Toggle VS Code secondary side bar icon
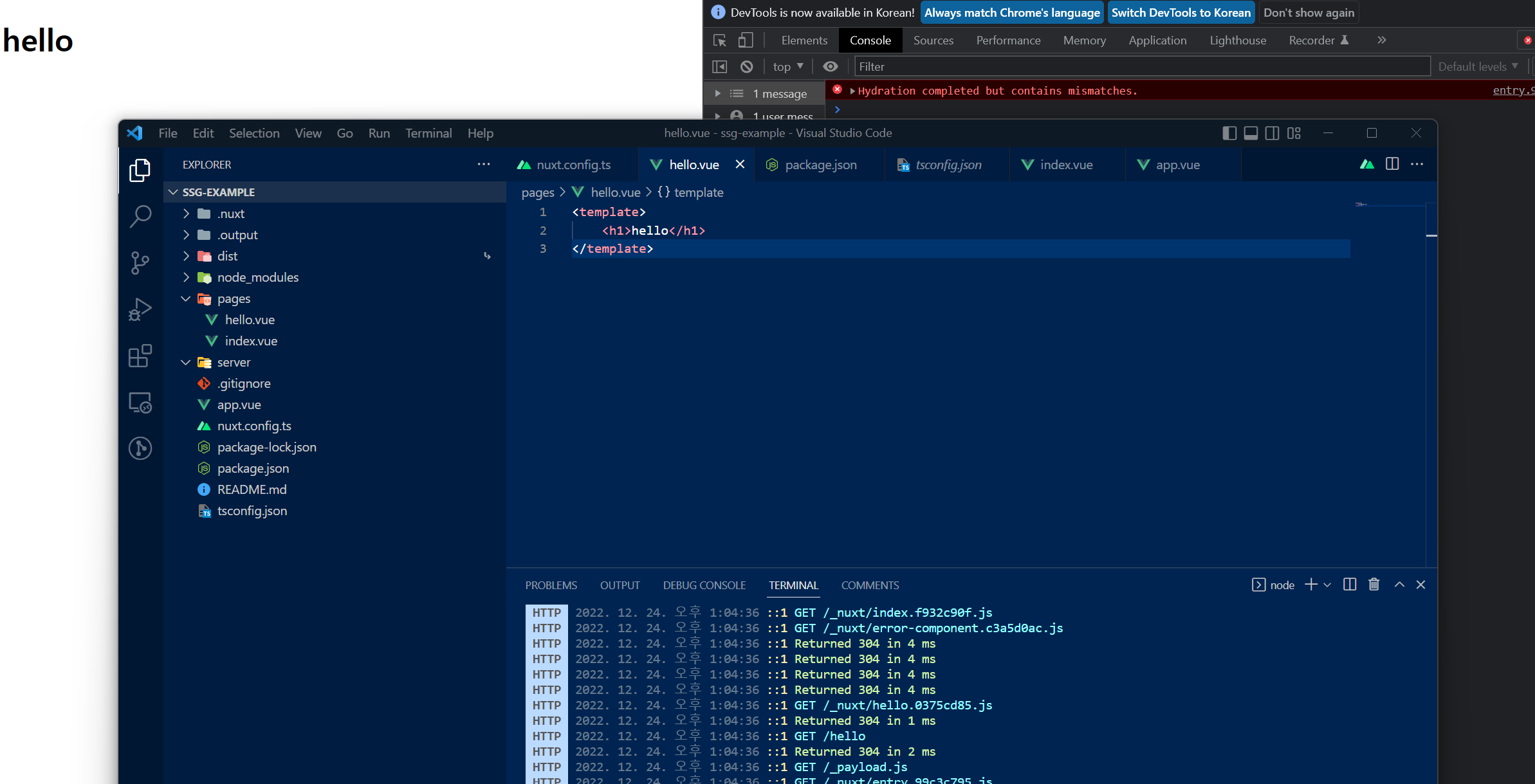1535x784 pixels. point(1272,133)
